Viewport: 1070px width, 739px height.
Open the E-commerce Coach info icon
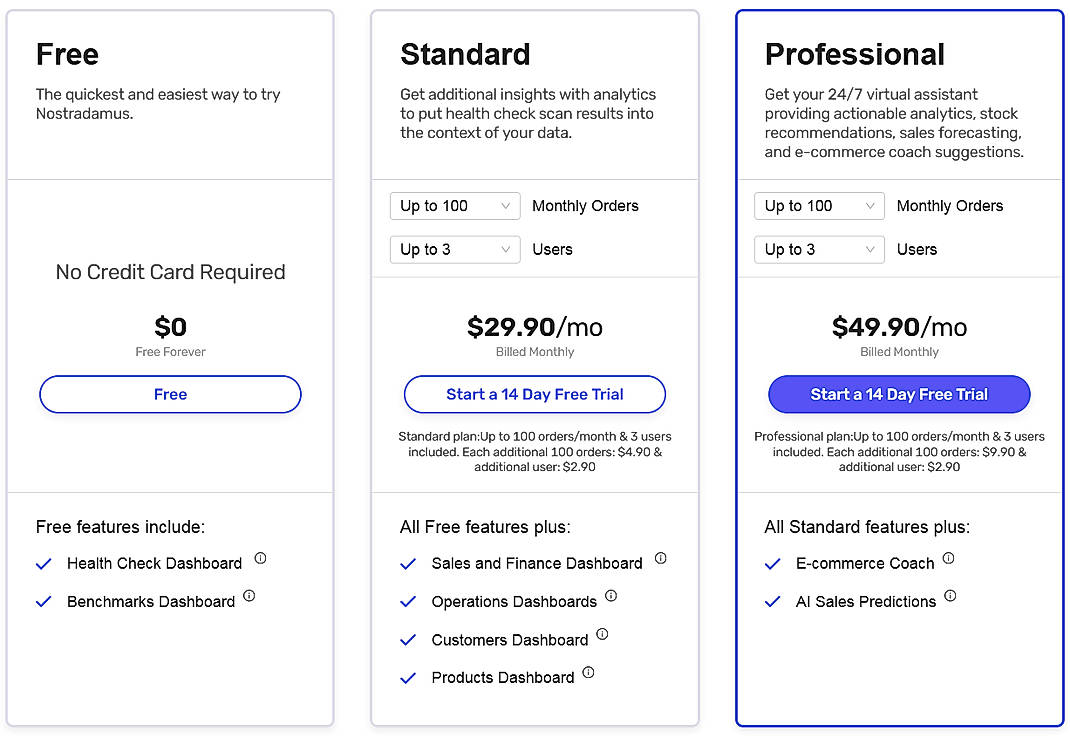[946, 558]
